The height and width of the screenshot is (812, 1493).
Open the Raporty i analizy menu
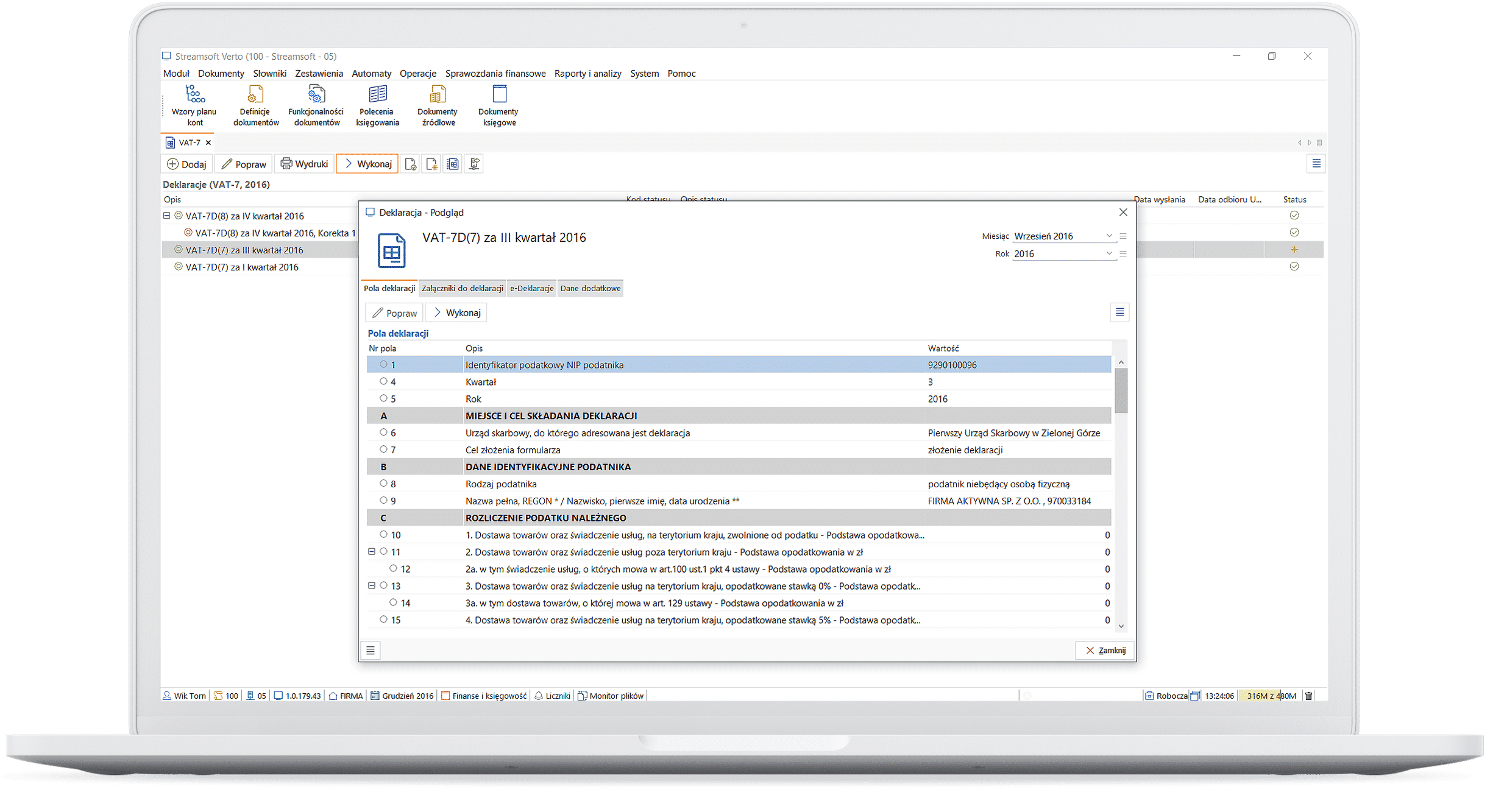(587, 73)
